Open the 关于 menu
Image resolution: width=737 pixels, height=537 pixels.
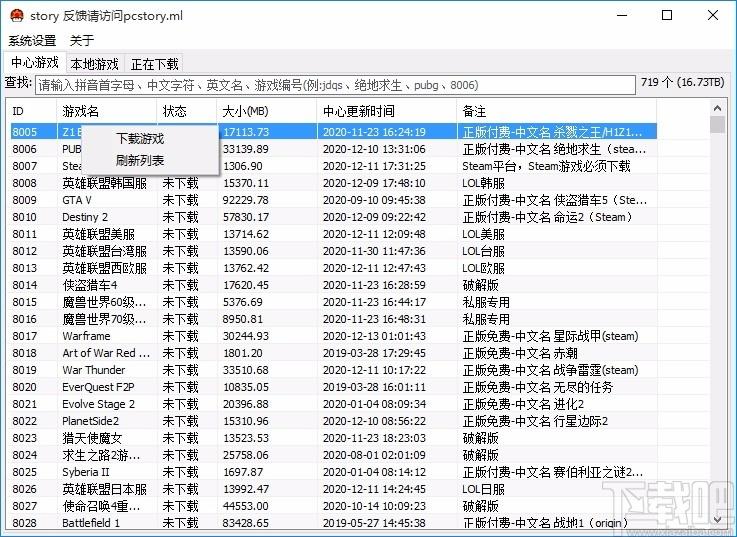pyautogui.click(x=82, y=41)
